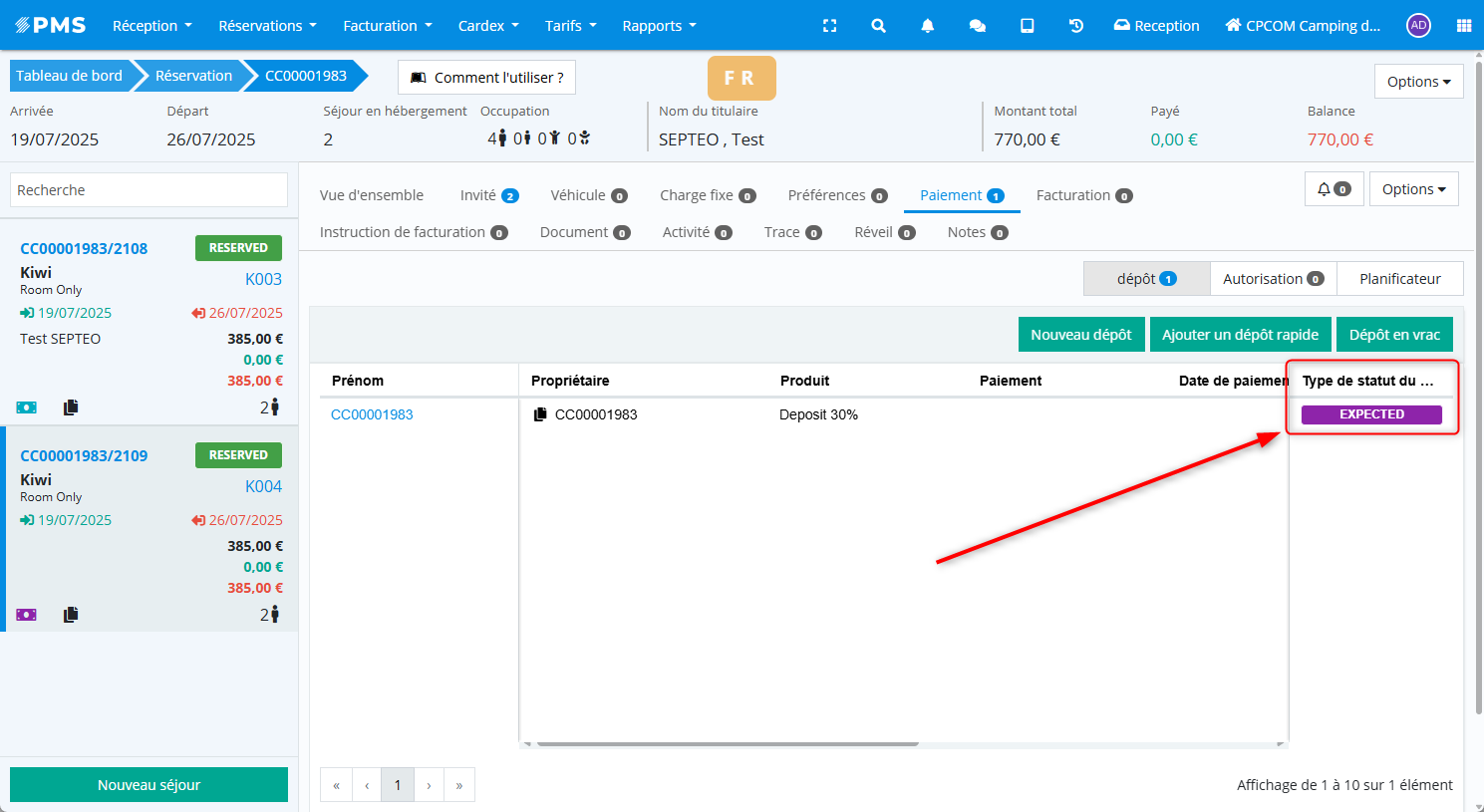Switch to the Facturation tab

pyautogui.click(x=1083, y=195)
